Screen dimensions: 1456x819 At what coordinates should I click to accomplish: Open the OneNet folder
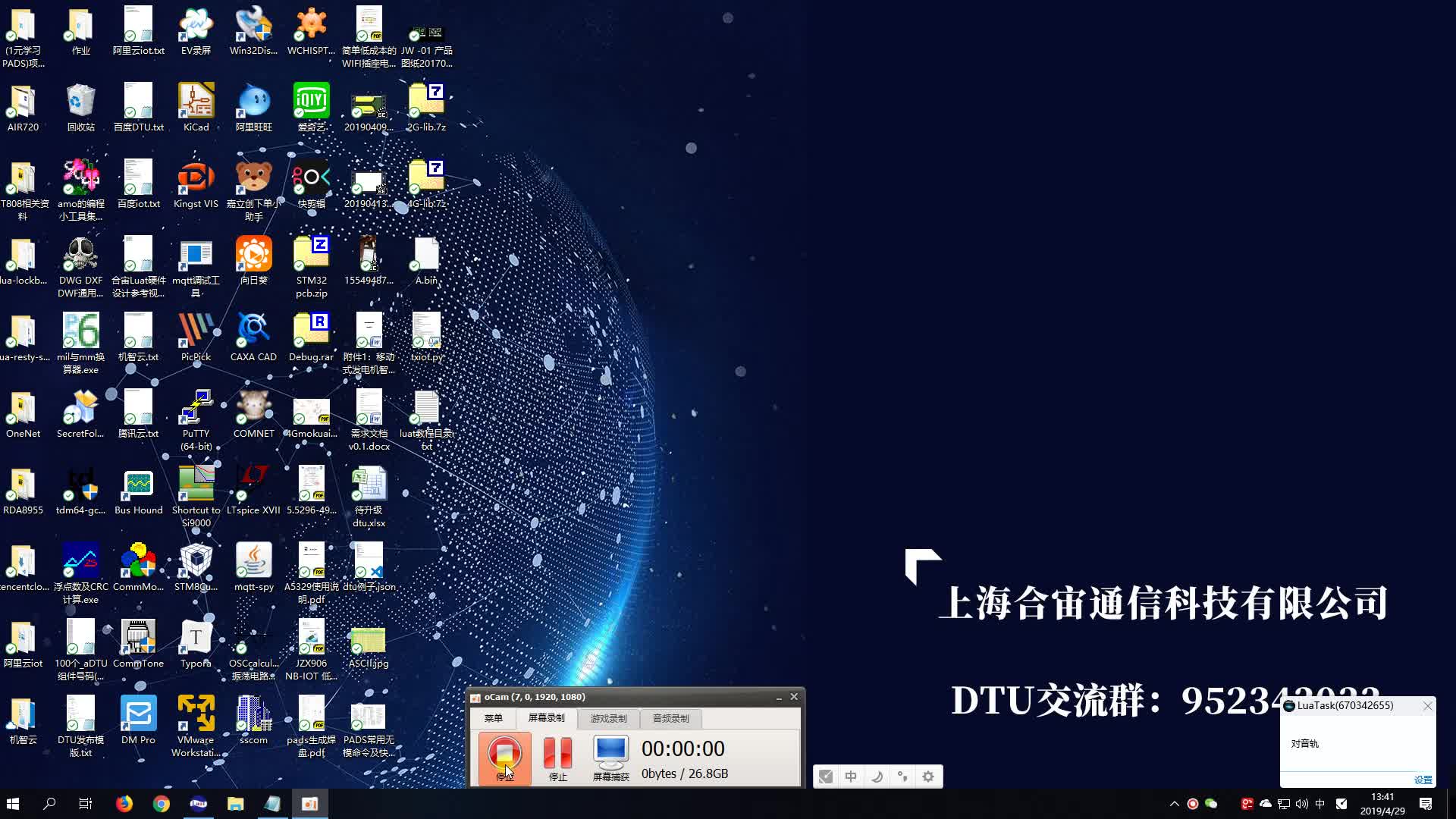pyautogui.click(x=23, y=414)
